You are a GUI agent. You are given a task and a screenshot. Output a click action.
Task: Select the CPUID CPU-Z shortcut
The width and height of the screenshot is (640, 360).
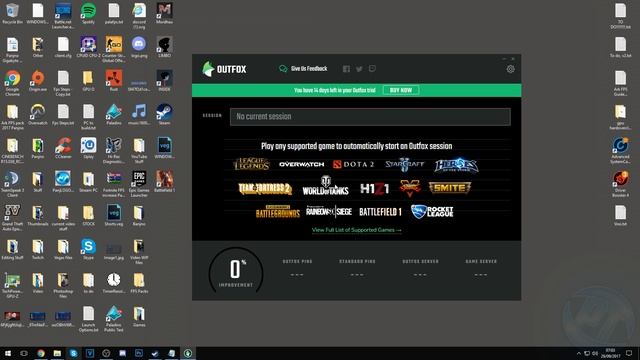pos(88,47)
